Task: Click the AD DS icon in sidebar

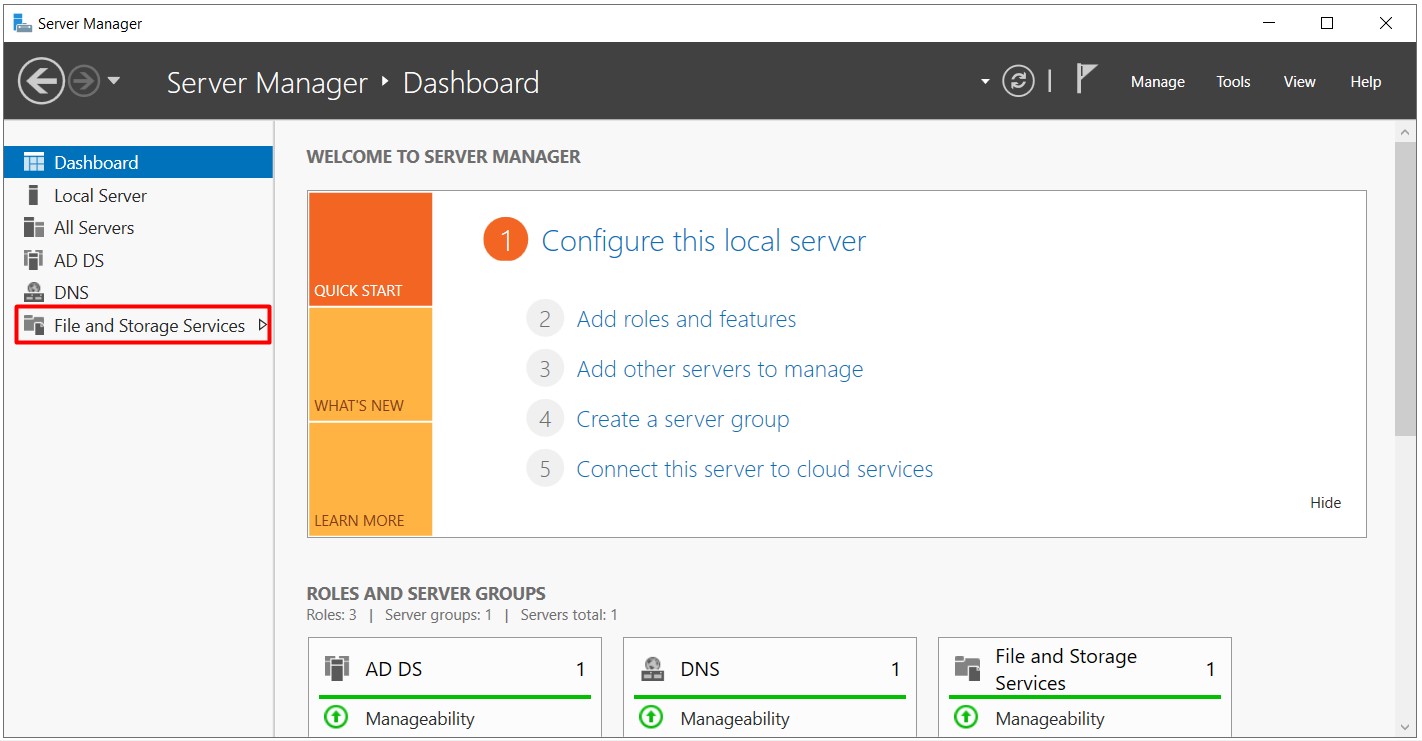Action: pyautogui.click(x=34, y=260)
